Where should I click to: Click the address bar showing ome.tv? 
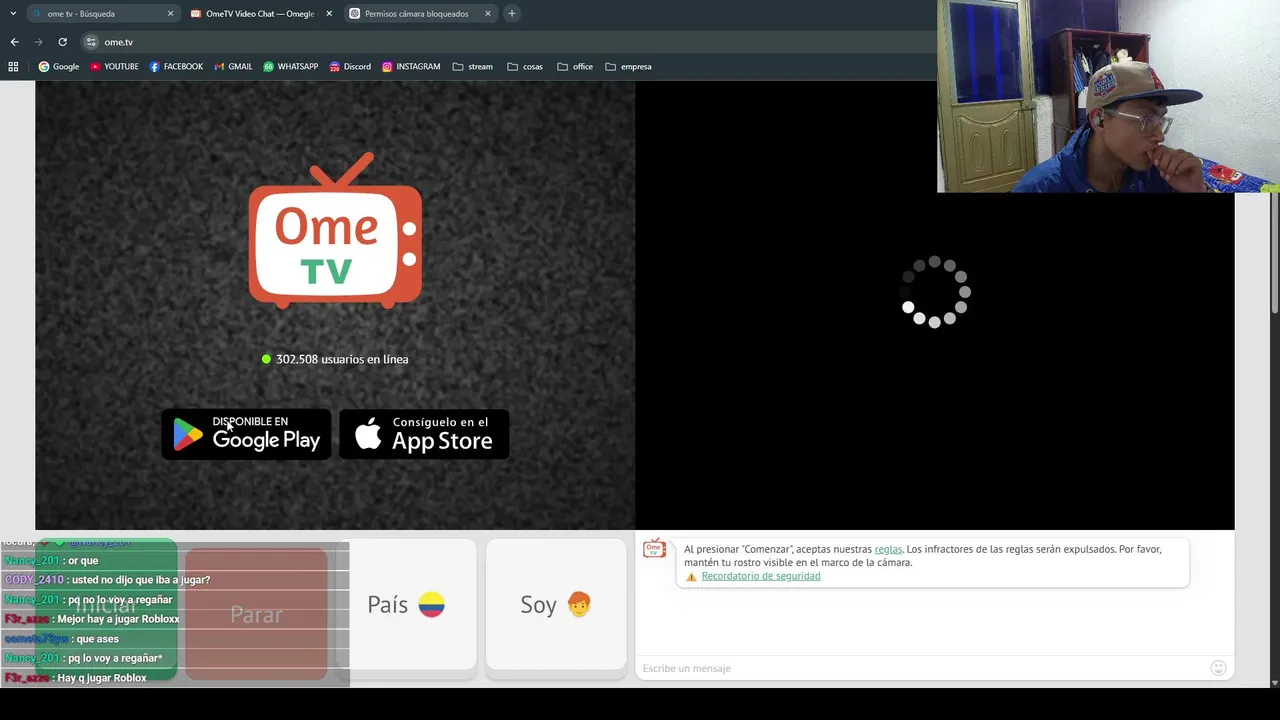click(510, 42)
